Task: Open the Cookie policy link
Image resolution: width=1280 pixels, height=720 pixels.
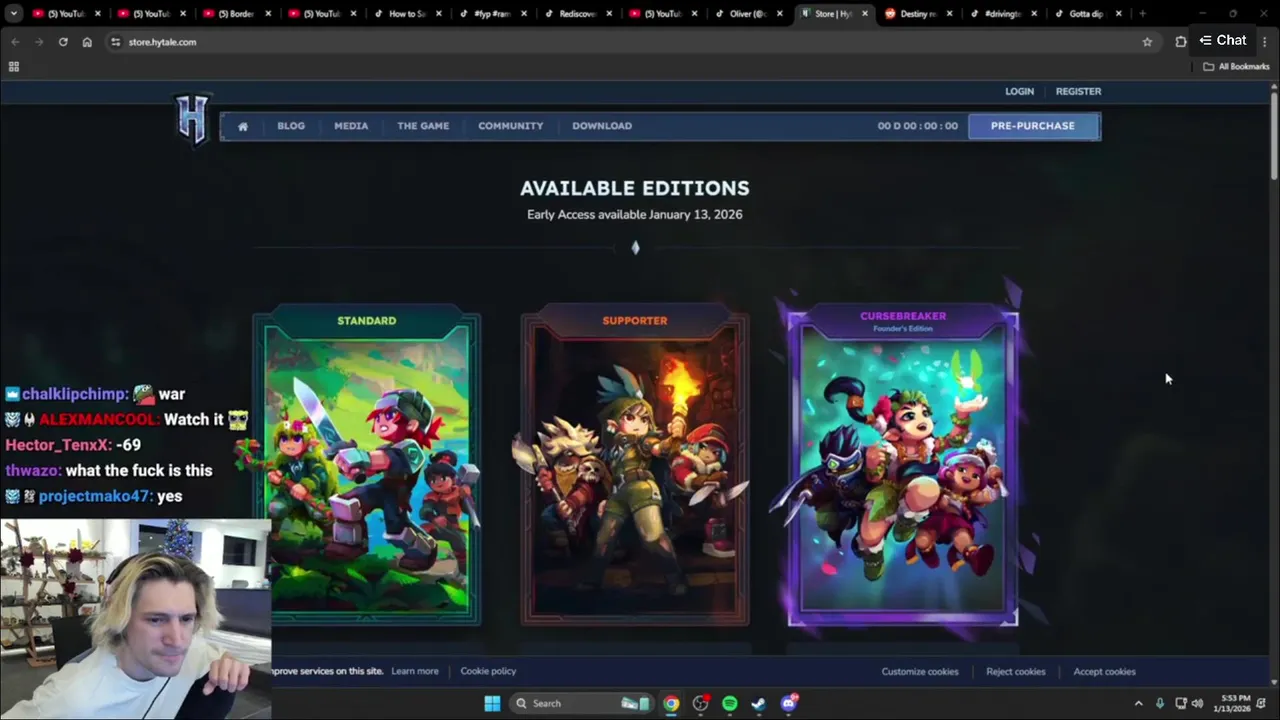Action: point(488,671)
